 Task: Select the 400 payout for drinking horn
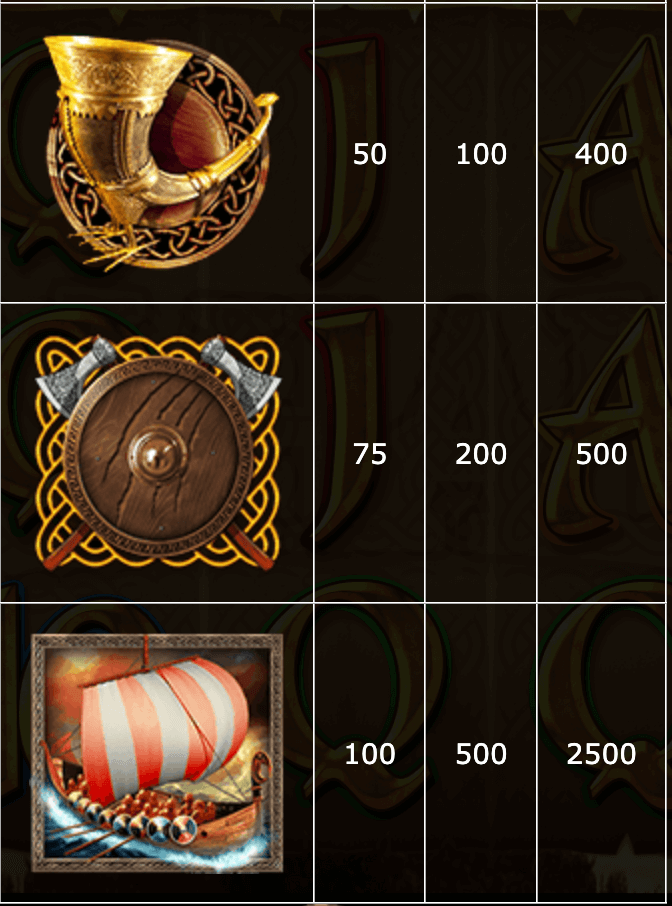pyautogui.click(x=601, y=154)
